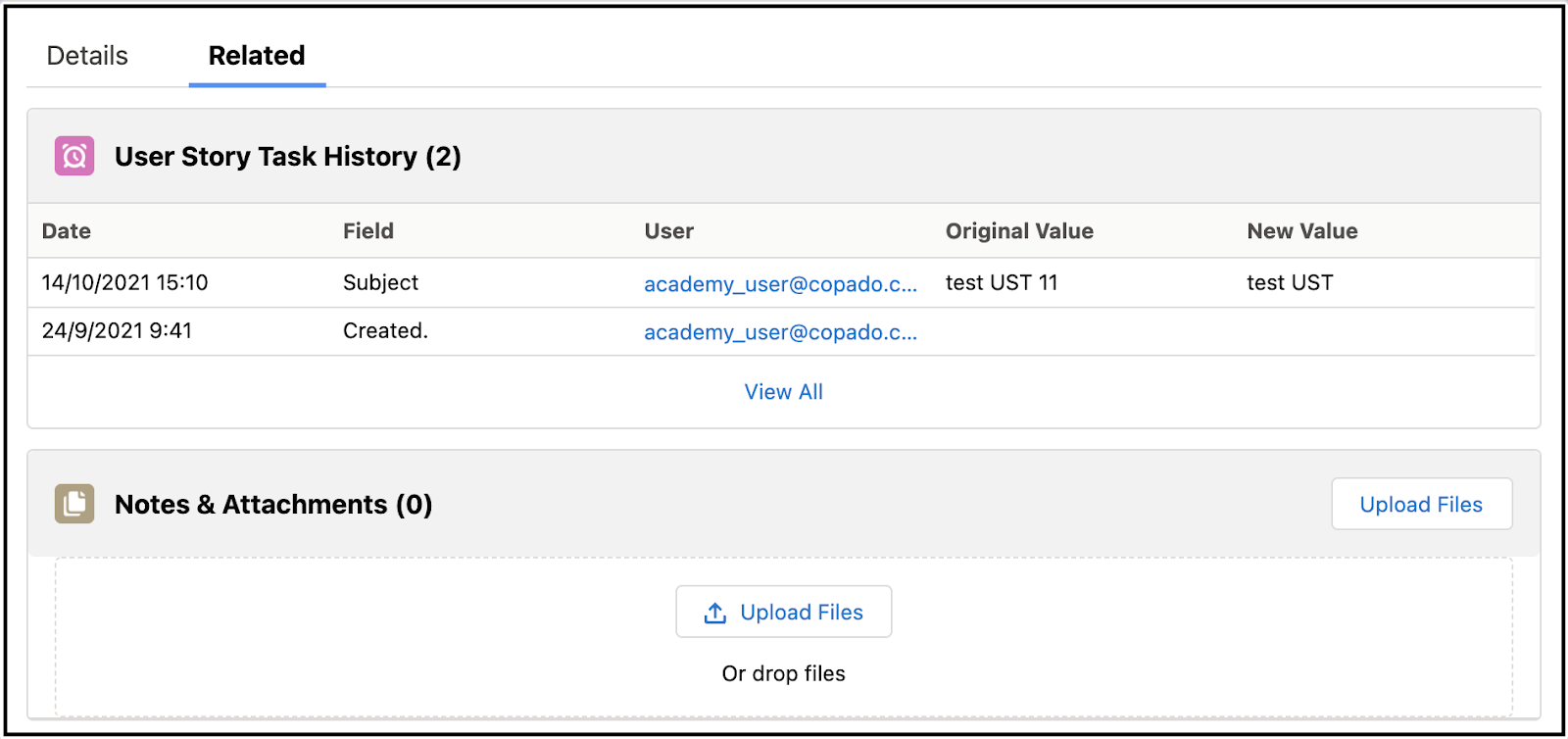The width and height of the screenshot is (1568, 739).
Task: Click the Upload Files button in Notes header
Action: [x=1421, y=504]
